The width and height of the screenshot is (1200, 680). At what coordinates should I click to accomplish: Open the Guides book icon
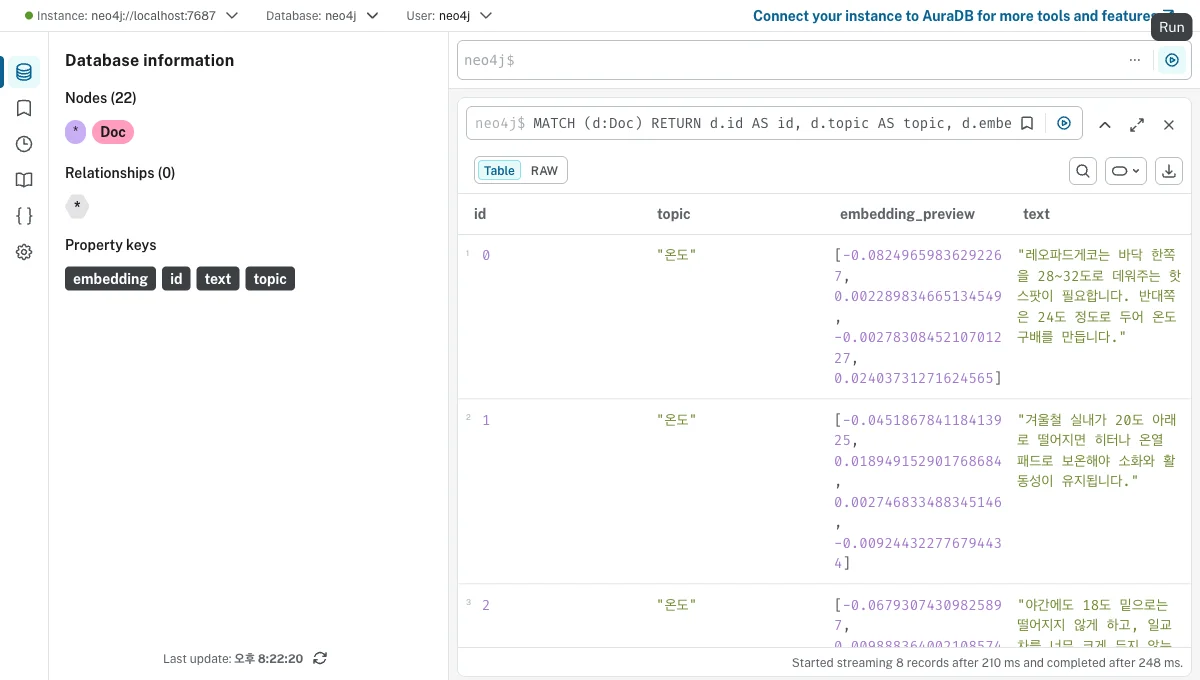24,180
